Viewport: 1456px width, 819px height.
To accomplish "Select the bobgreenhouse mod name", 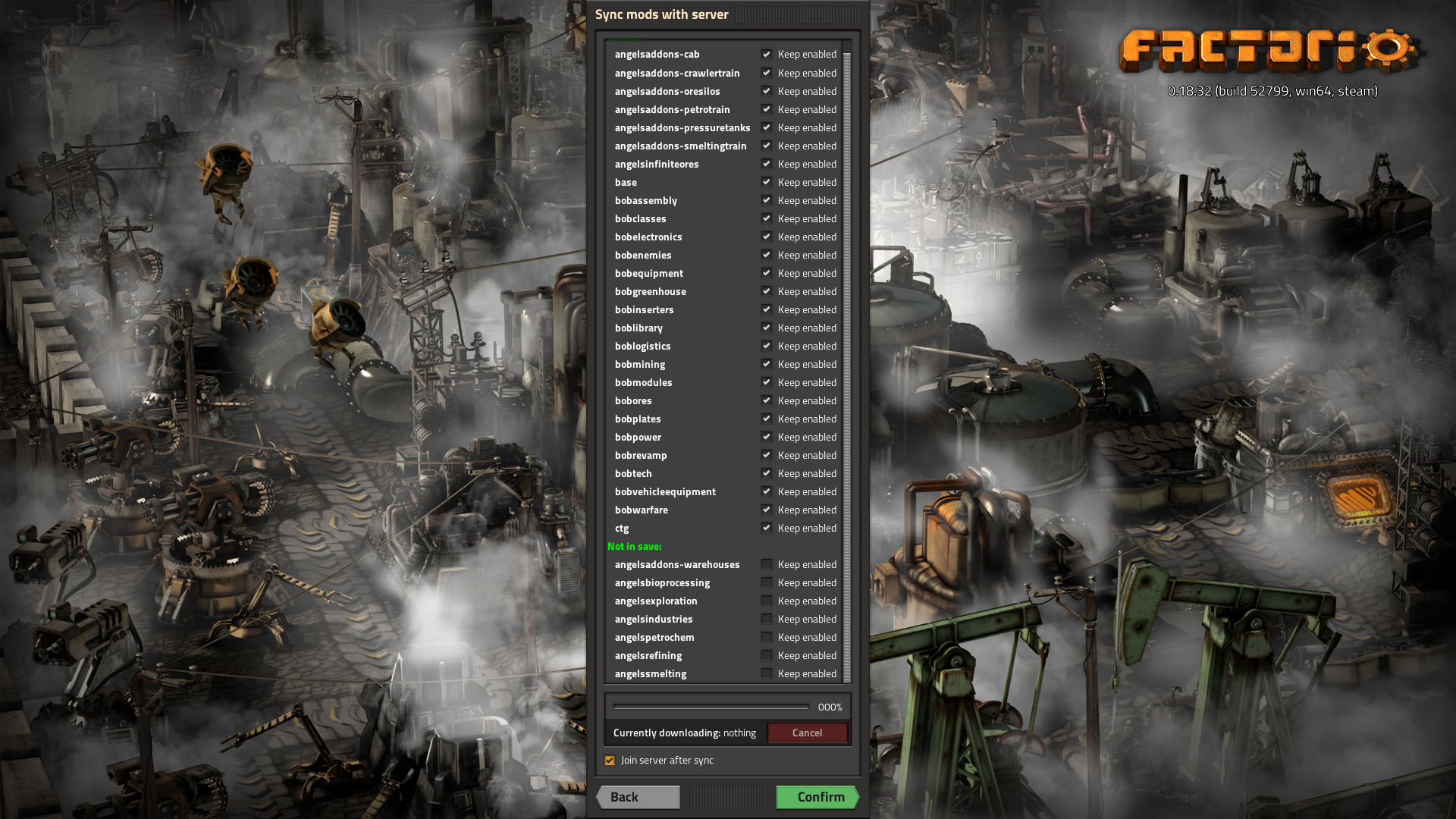I will (x=651, y=292).
